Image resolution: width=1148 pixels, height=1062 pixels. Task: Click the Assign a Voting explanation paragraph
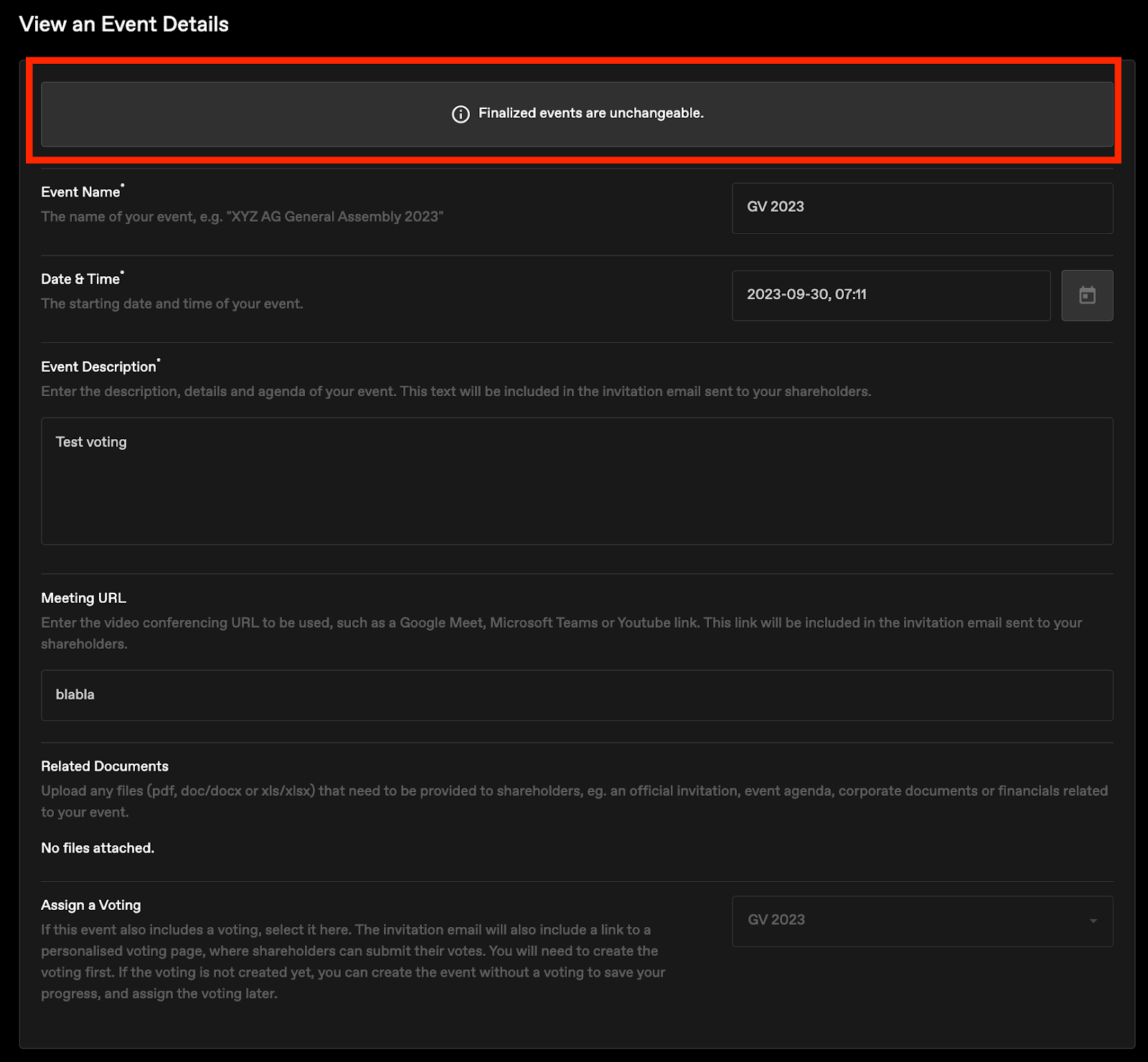click(352, 962)
